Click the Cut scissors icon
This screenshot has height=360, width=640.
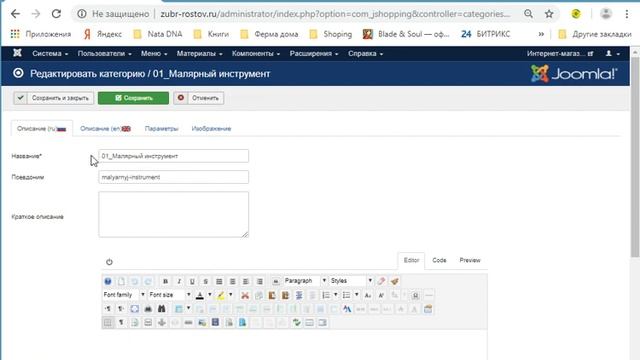pos(245,295)
